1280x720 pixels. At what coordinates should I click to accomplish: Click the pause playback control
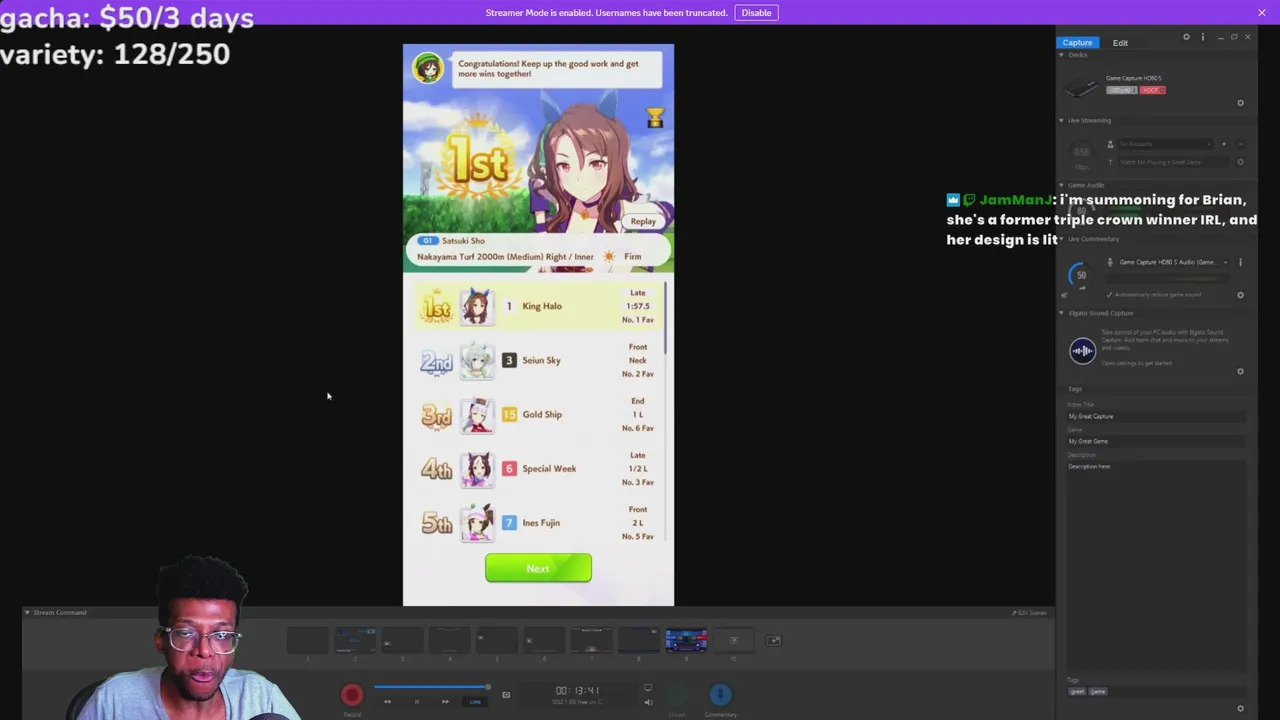416,702
